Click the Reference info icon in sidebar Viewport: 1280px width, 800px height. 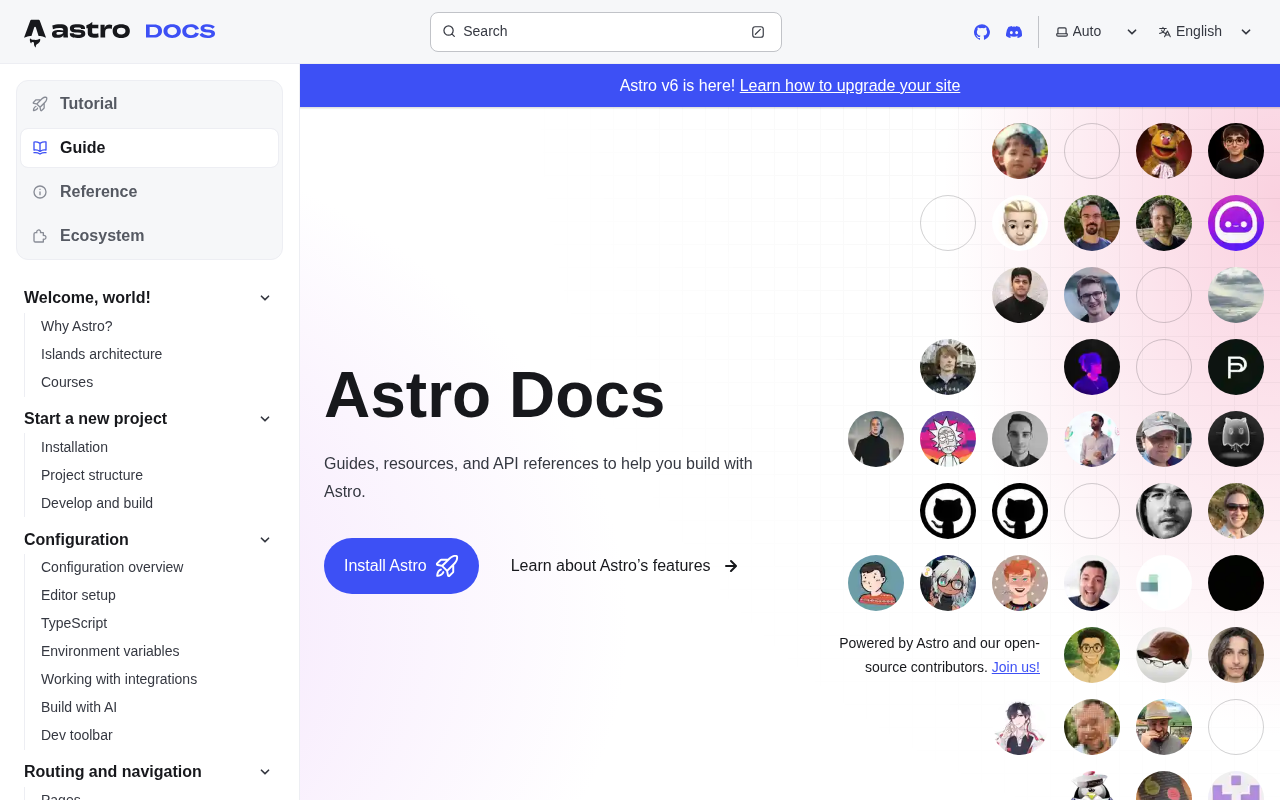click(x=40, y=192)
